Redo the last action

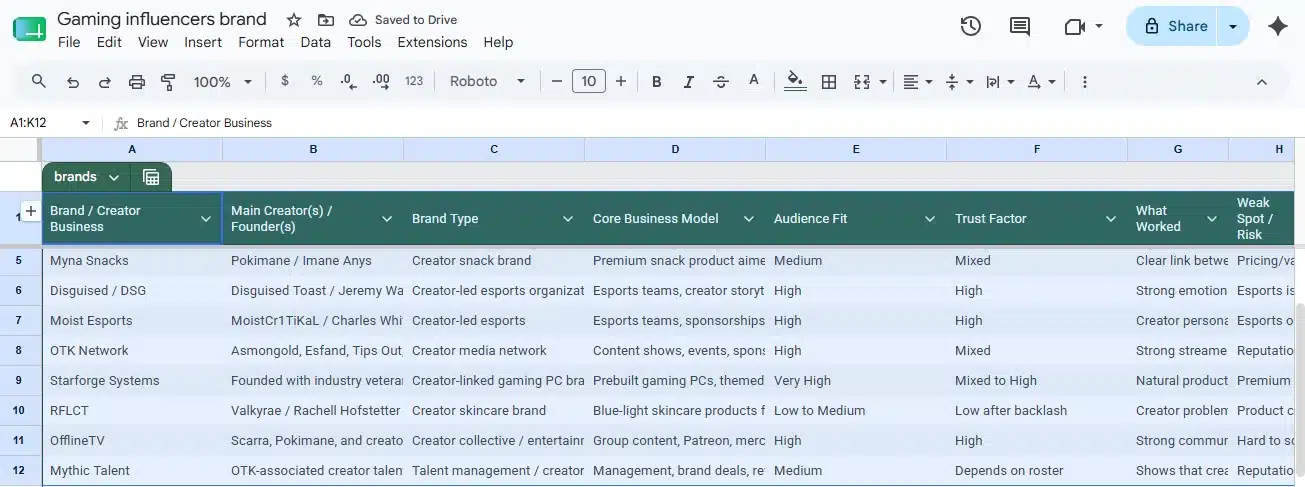(x=104, y=82)
